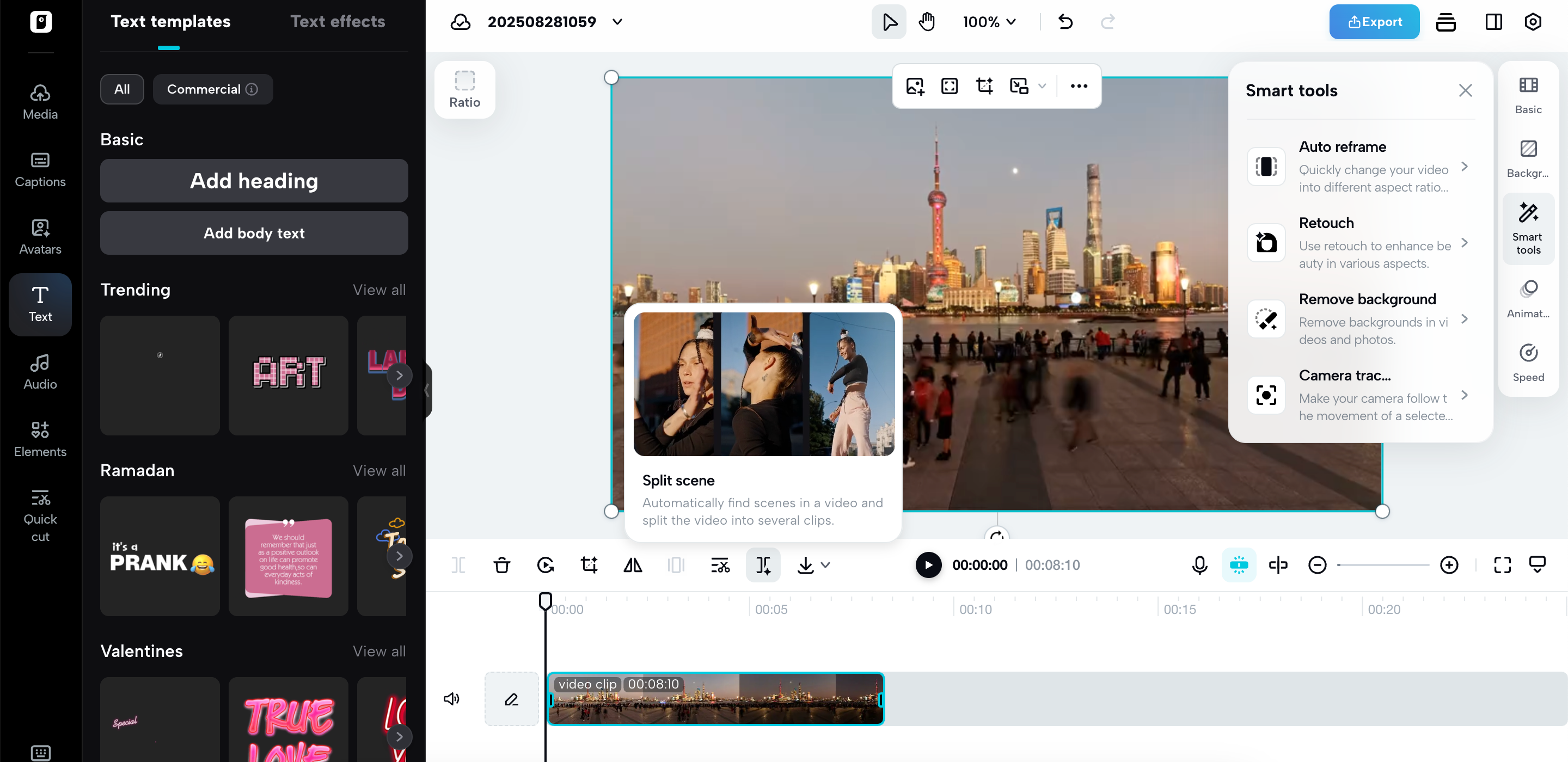Click the split scene tool icon

point(763,565)
